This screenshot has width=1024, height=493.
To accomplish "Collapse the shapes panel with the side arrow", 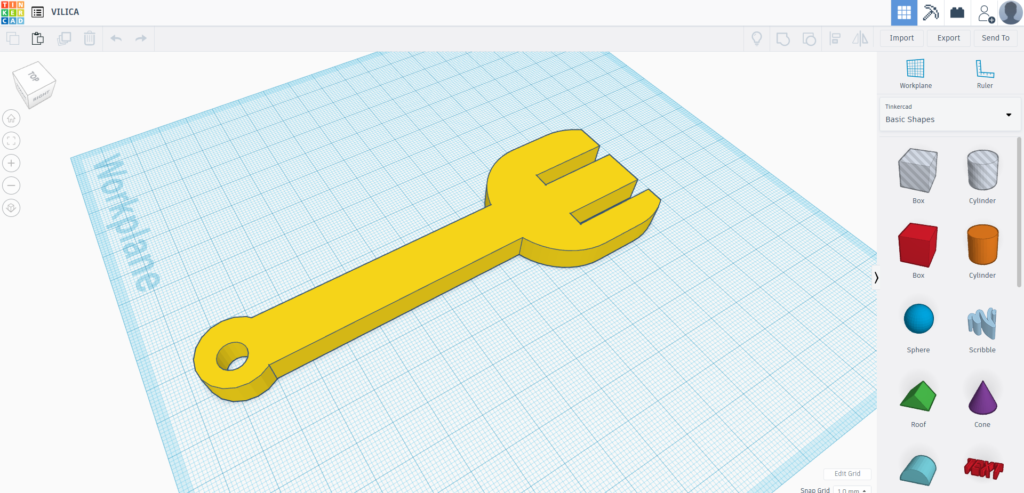I will coord(876,277).
